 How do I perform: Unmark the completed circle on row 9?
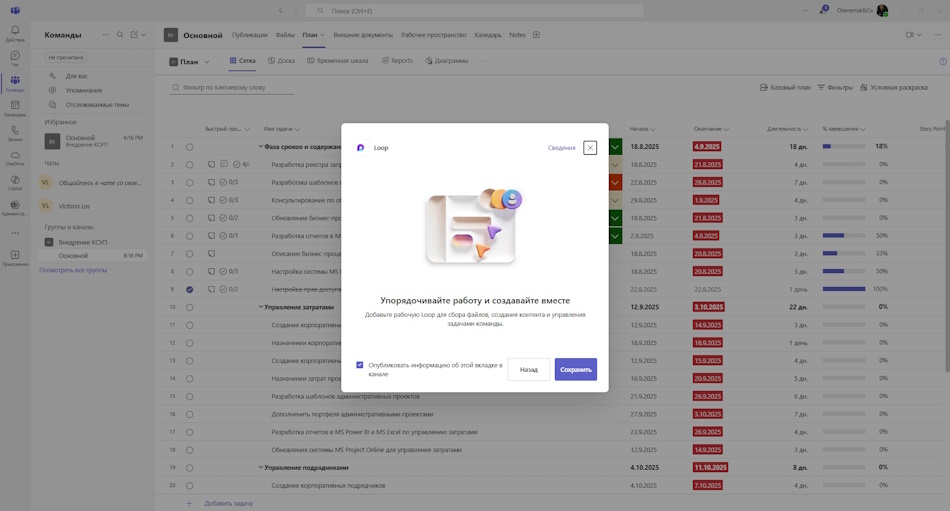click(x=190, y=289)
